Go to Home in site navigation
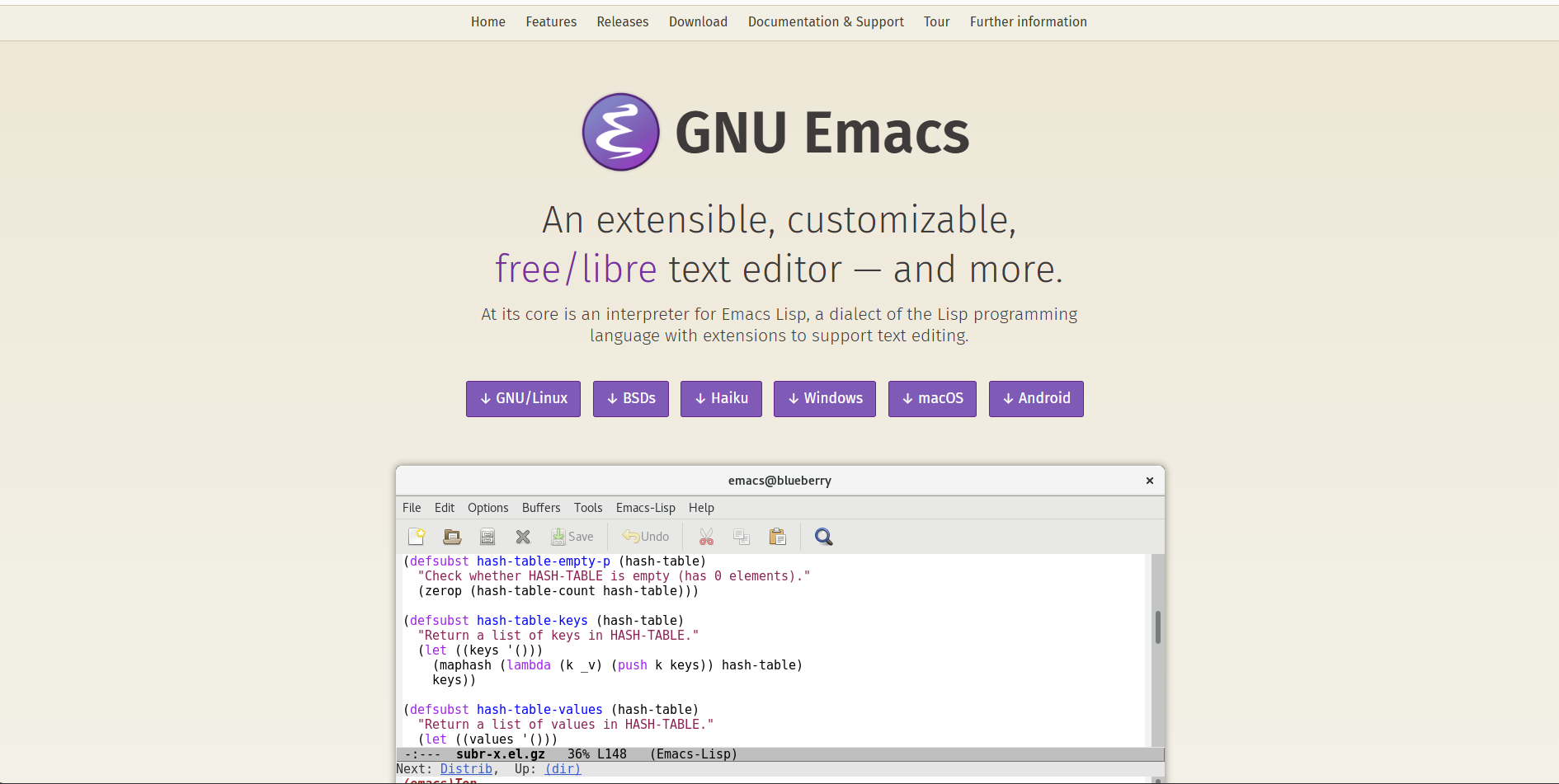 point(488,22)
